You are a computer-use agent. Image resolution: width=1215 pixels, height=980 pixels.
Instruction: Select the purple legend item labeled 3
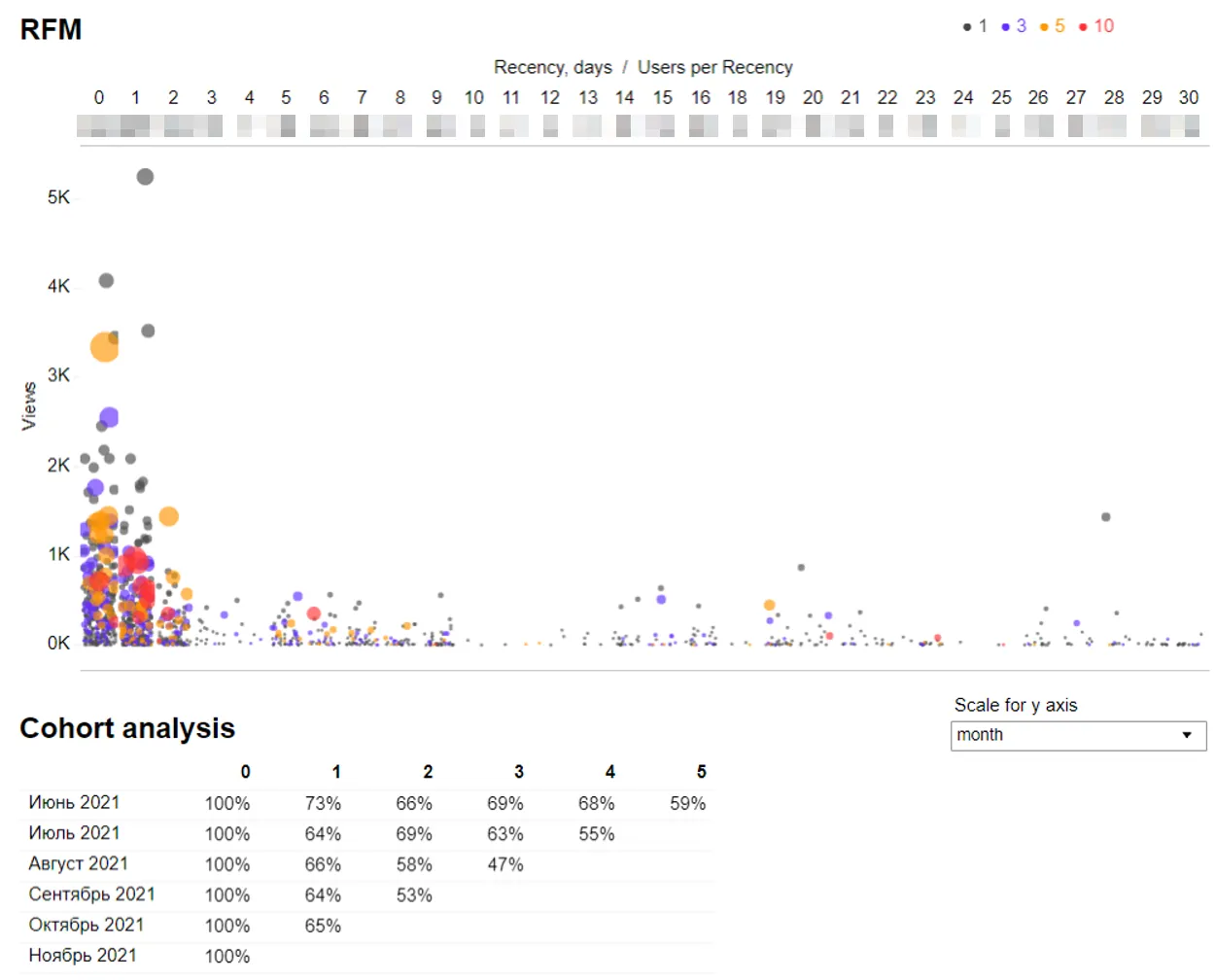[x=1014, y=26]
